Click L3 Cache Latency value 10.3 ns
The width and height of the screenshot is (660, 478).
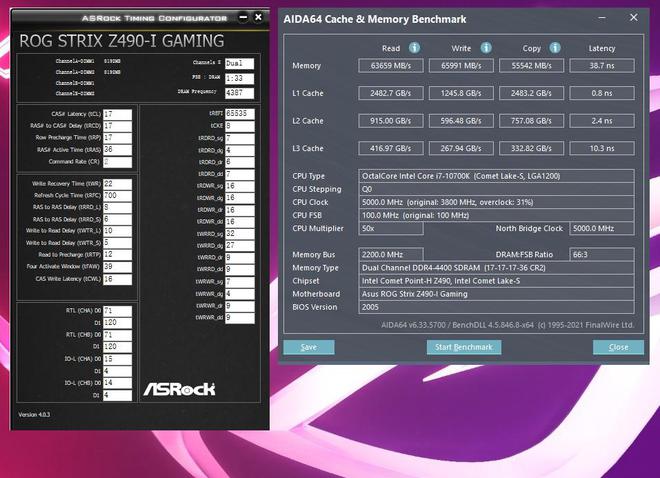click(x=602, y=148)
